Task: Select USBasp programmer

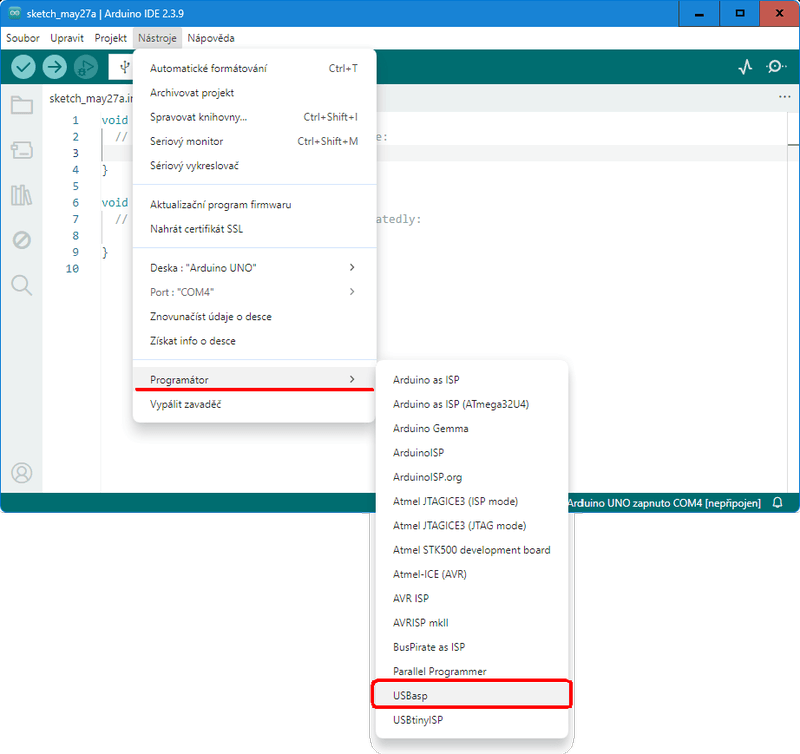Action: [471, 696]
